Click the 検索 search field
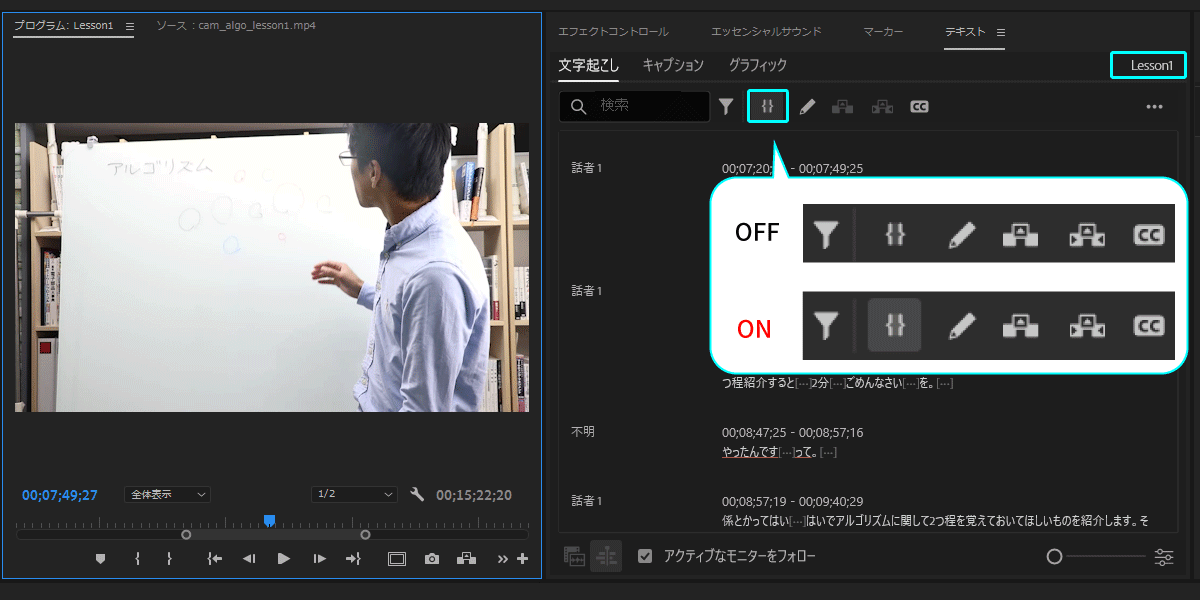 pyautogui.click(x=634, y=106)
